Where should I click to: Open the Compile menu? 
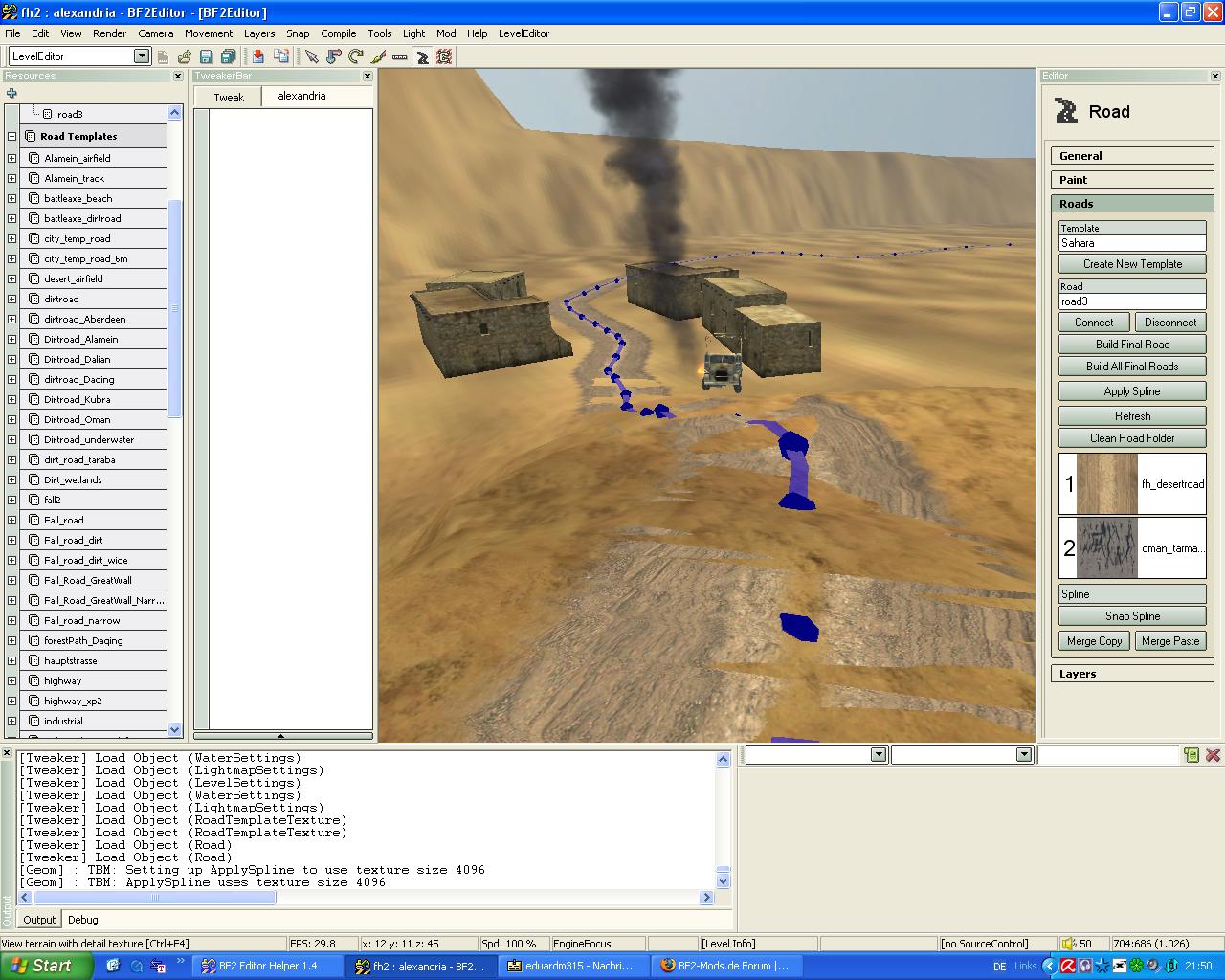pos(339,33)
